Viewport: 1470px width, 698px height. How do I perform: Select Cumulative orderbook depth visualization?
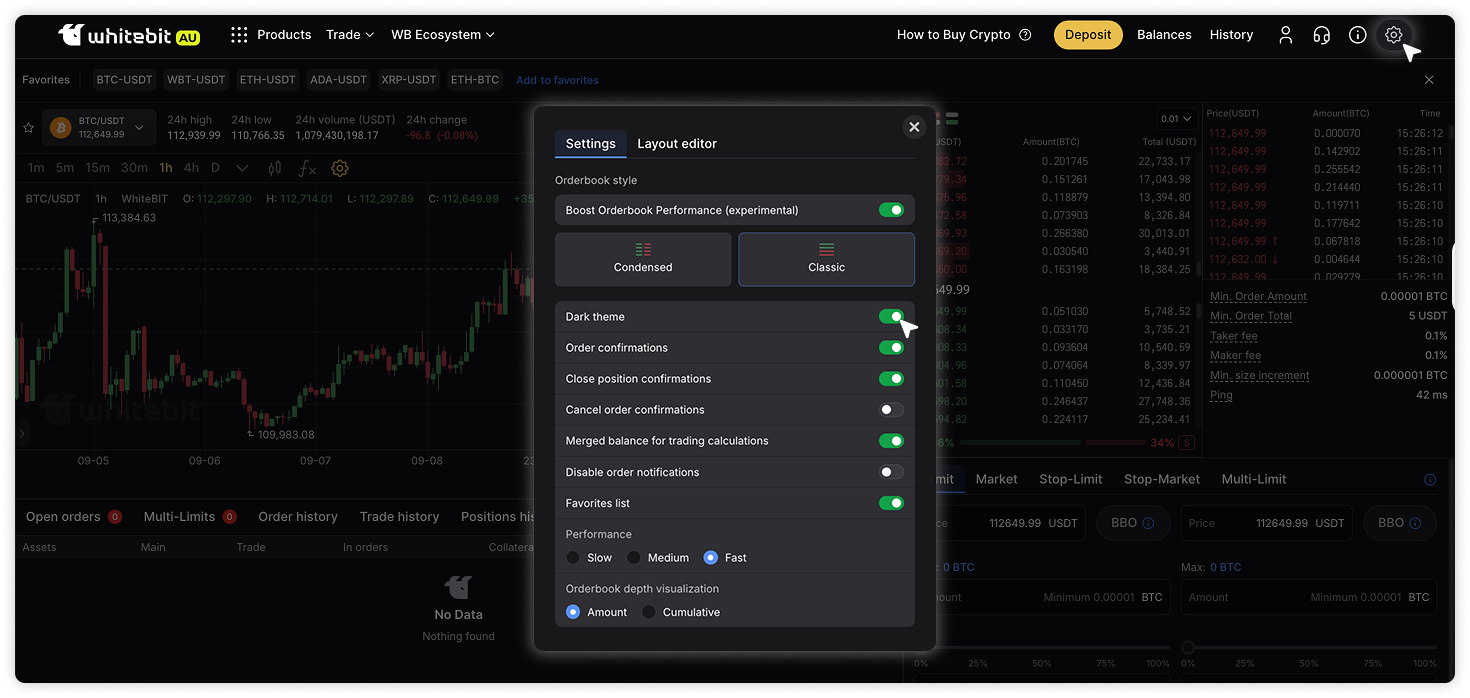[x=649, y=612]
